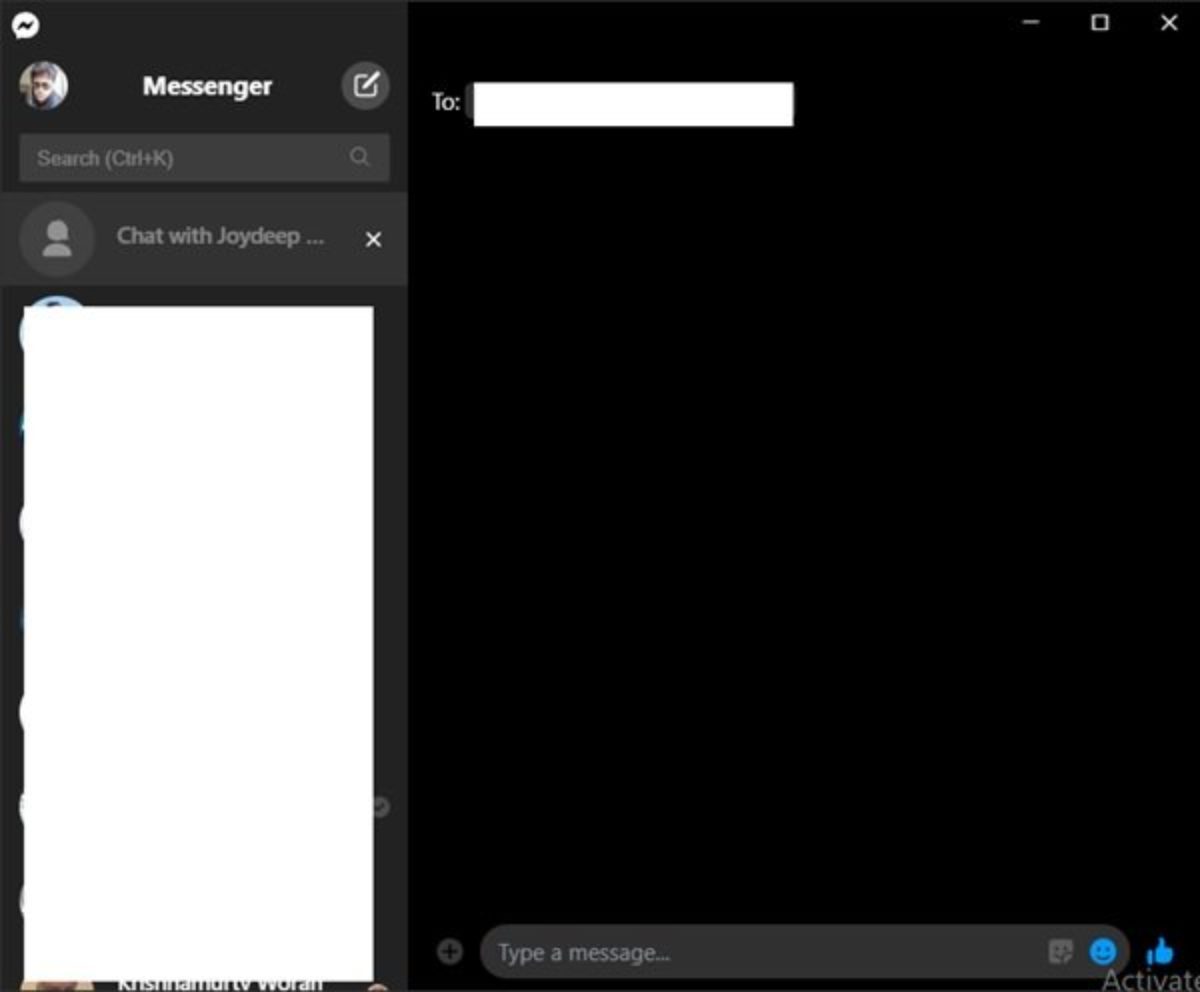The image size is (1200, 992).
Task: Start a new message with compose icon
Action: click(x=366, y=86)
